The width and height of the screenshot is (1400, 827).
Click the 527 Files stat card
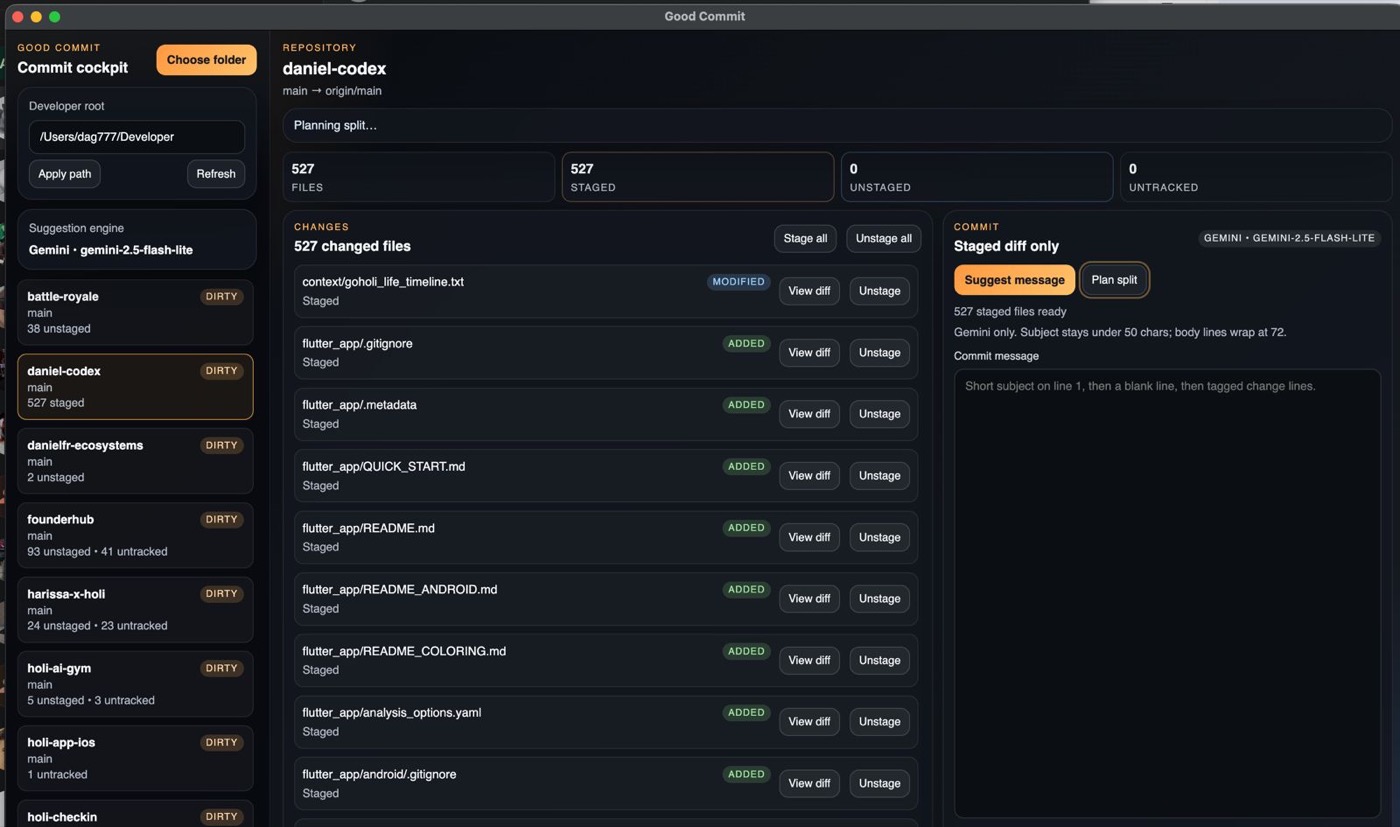point(419,177)
